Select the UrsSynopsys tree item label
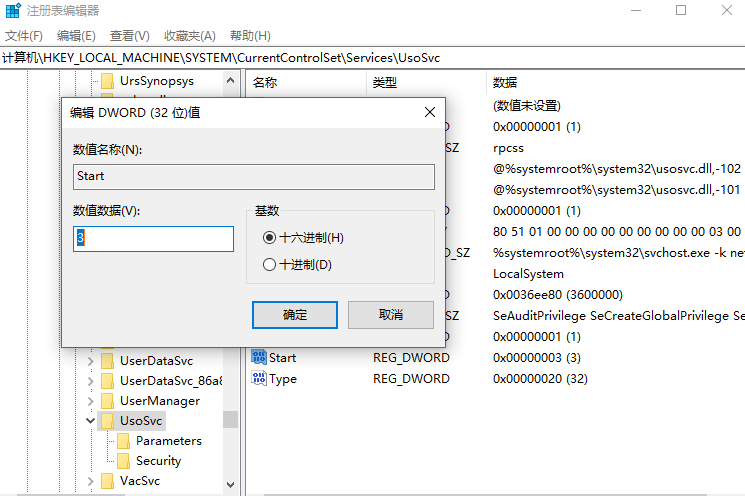This screenshot has width=745, height=496. pos(157,81)
